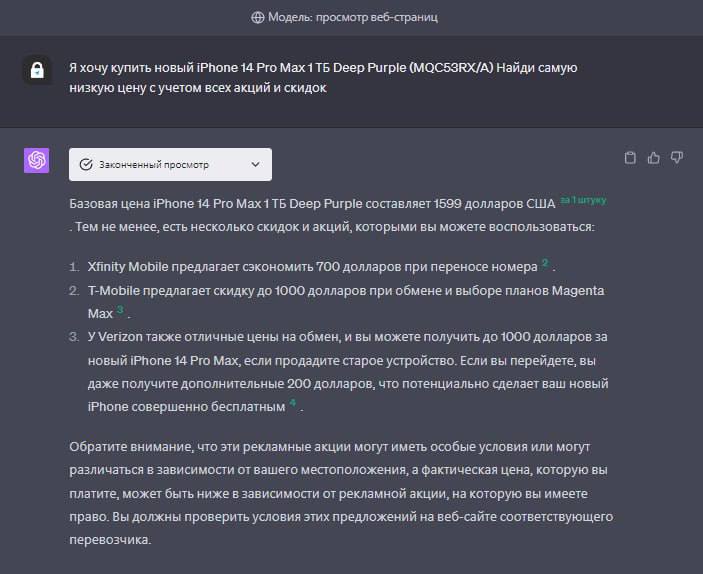
Task: Click the user prompt about iPhone 14 Pro Max
Action: click(323, 78)
